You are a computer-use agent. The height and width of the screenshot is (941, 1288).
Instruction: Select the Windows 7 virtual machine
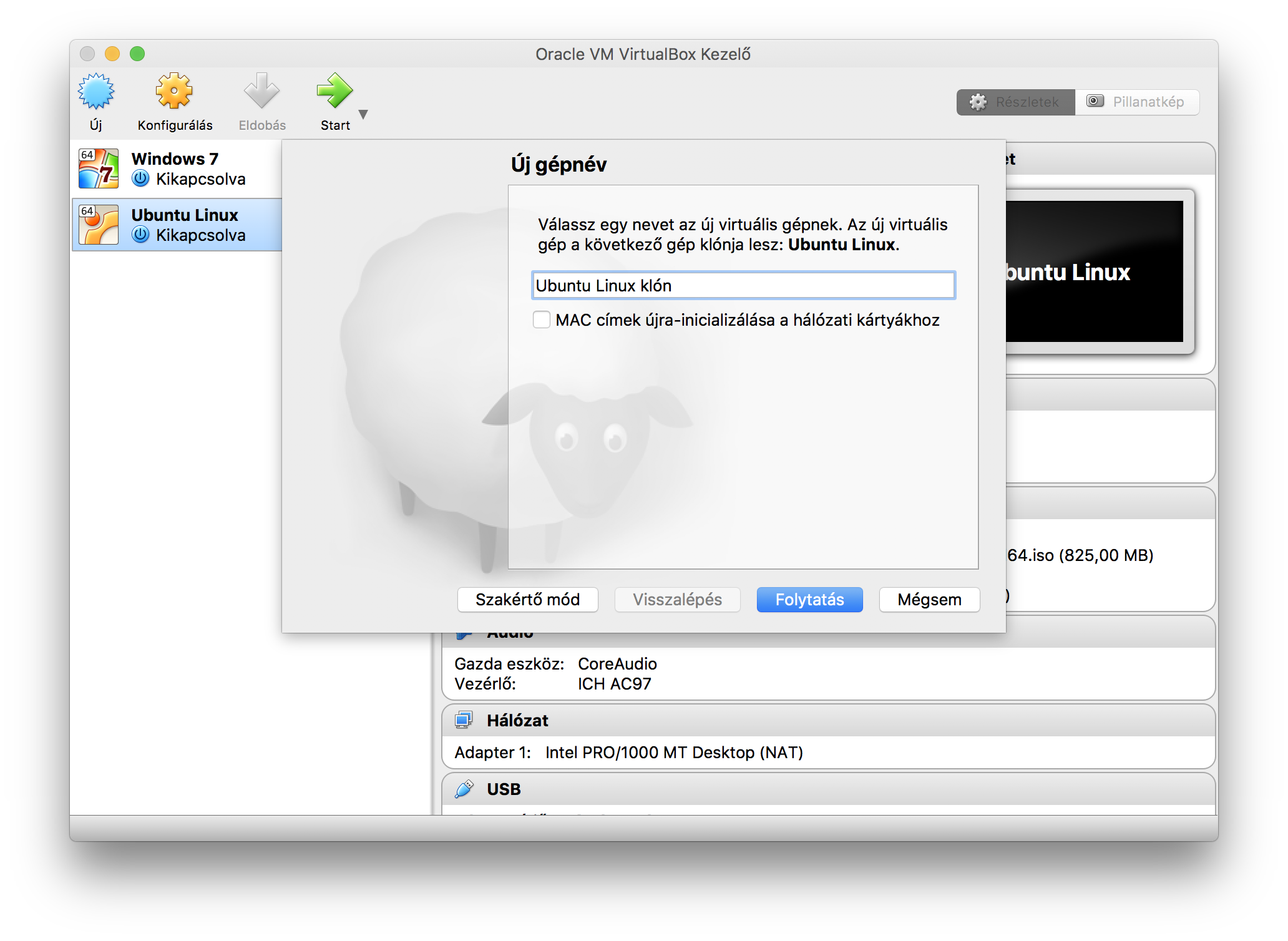click(x=177, y=169)
